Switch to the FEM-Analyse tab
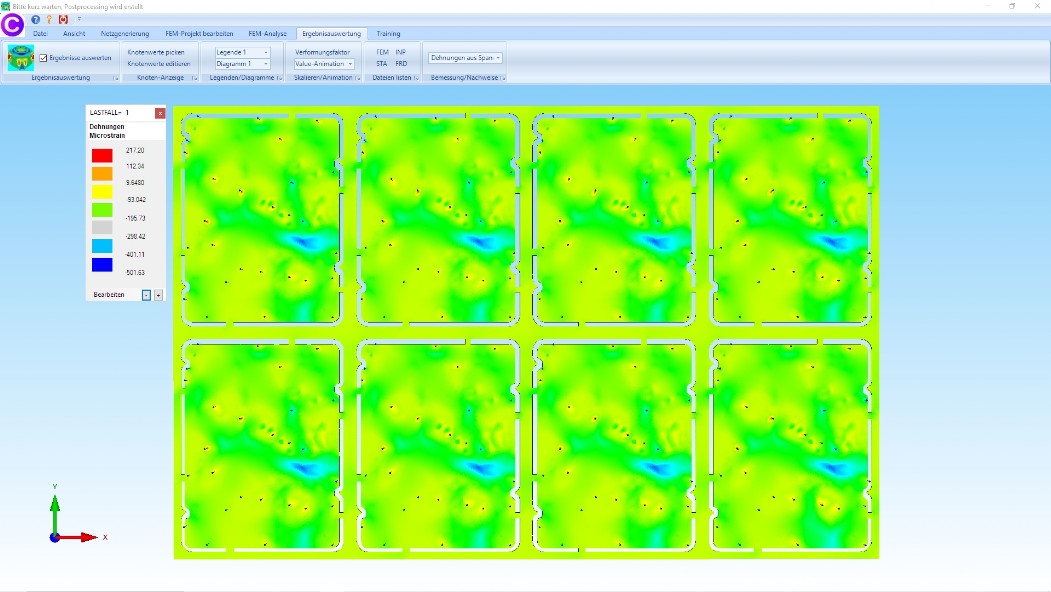 [267, 34]
